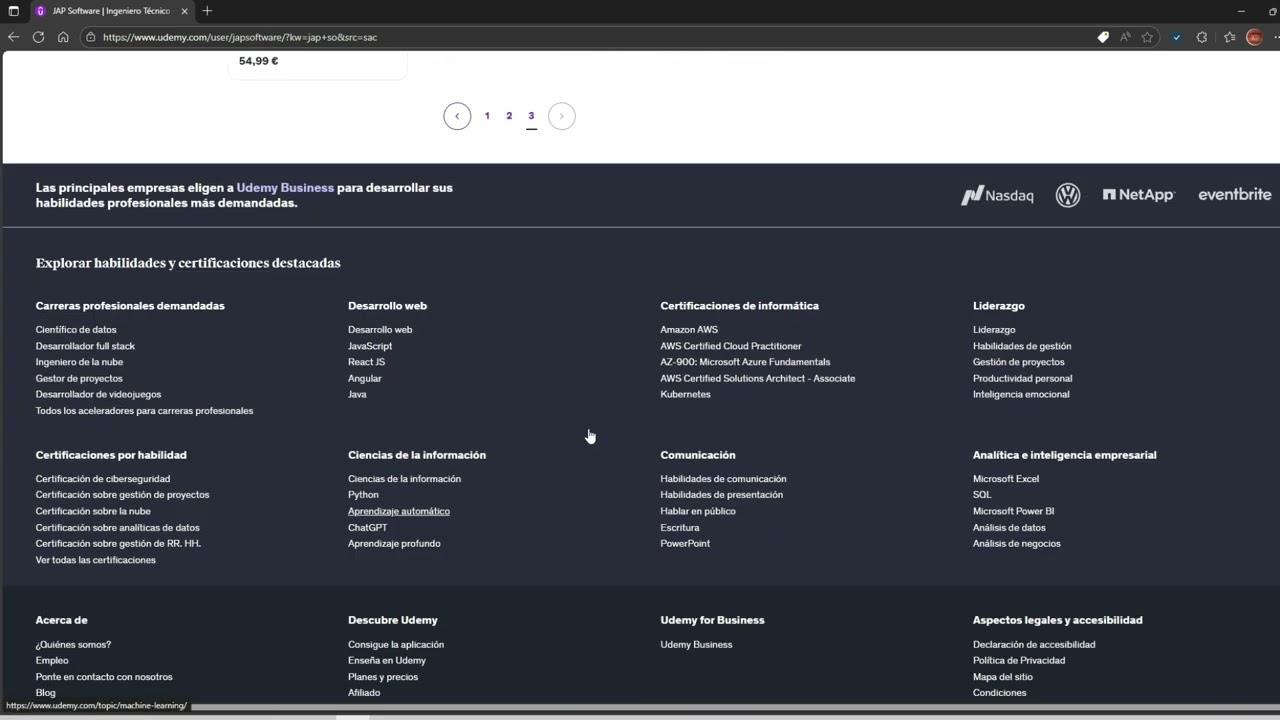Open Científico de datos link
The width and height of the screenshot is (1280, 720).
click(76, 329)
